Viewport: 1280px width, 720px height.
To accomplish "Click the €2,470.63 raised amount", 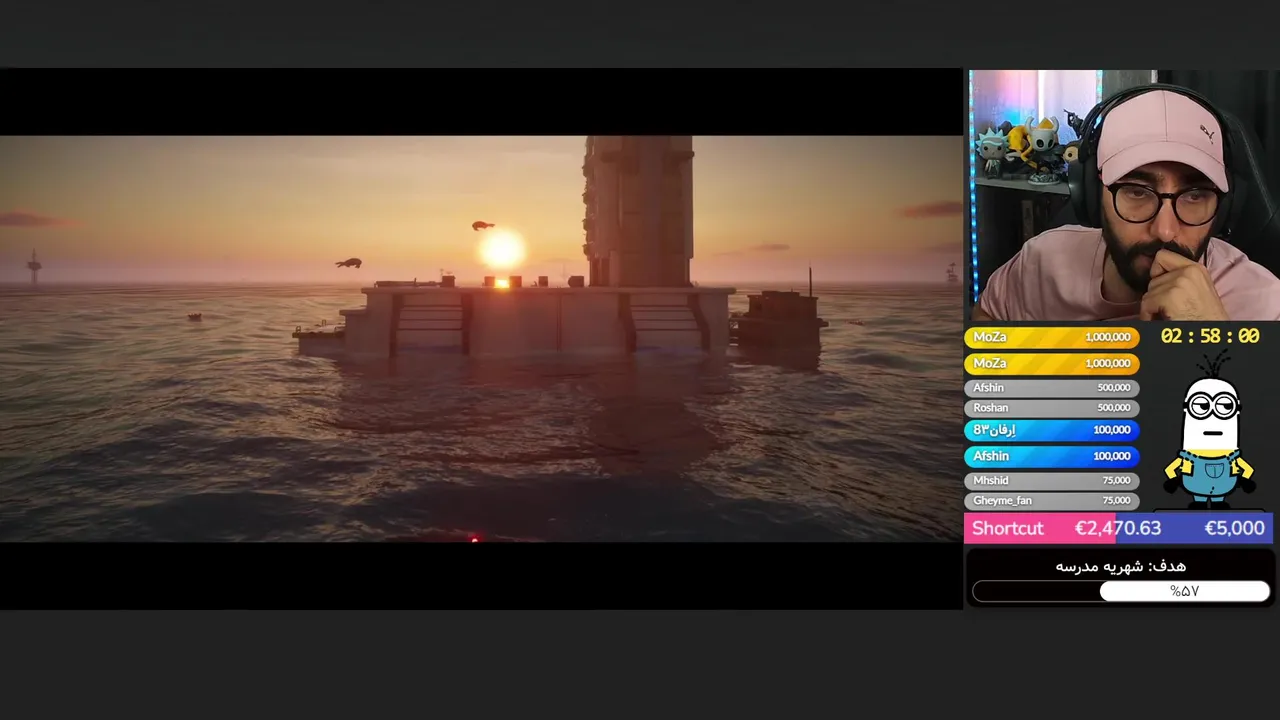I will click(1117, 528).
